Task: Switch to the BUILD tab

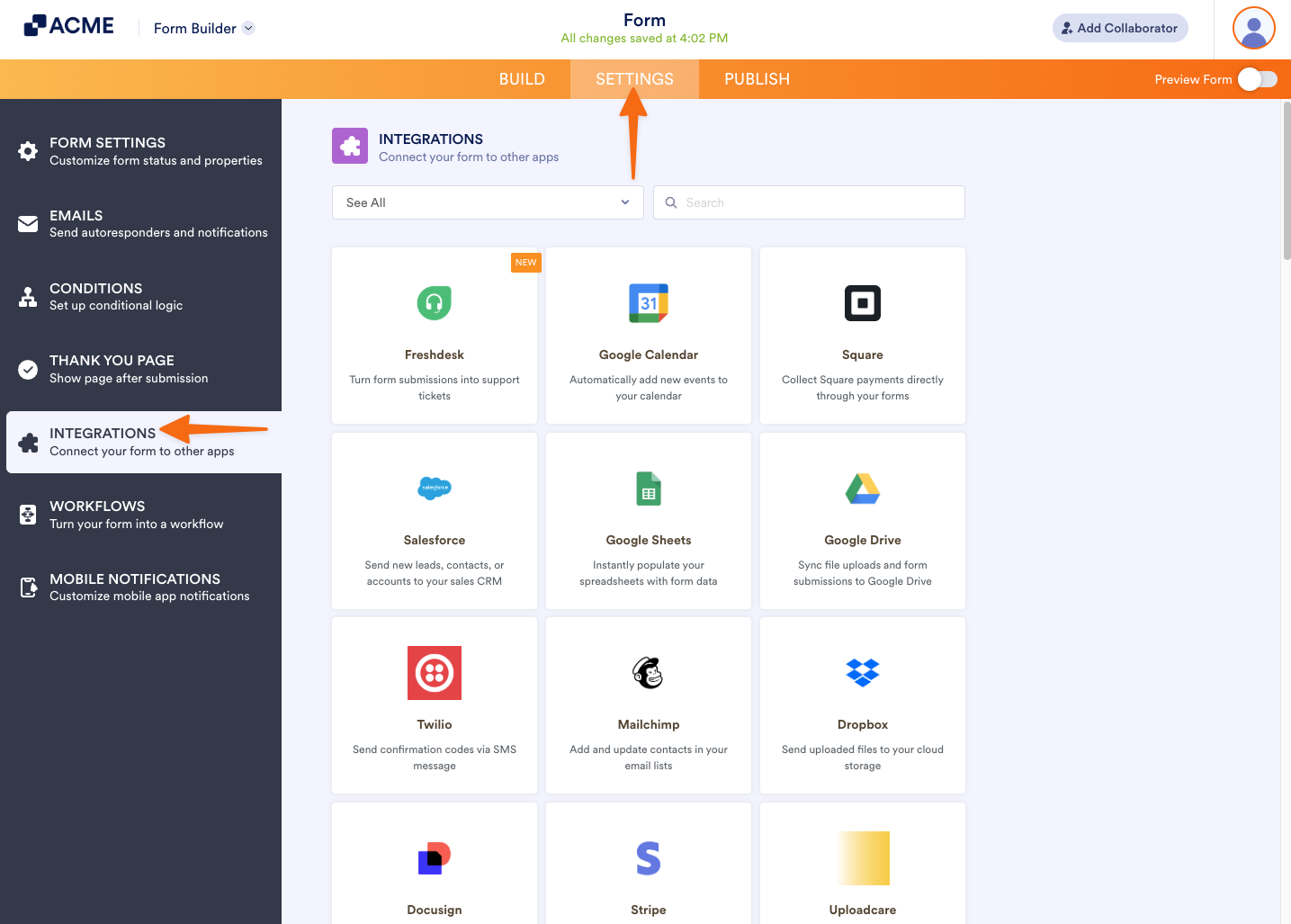Action: [522, 79]
